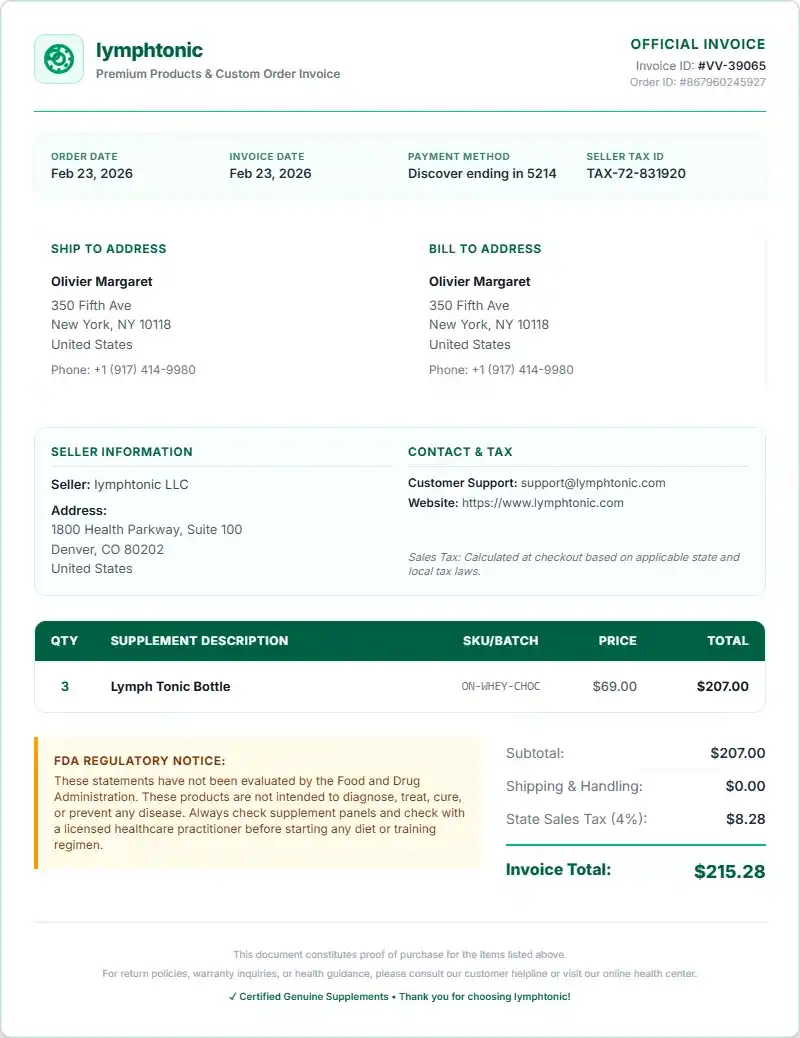Open the lymphtonic.com website link
The height and width of the screenshot is (1038, 800).
[x=542, y=503]
